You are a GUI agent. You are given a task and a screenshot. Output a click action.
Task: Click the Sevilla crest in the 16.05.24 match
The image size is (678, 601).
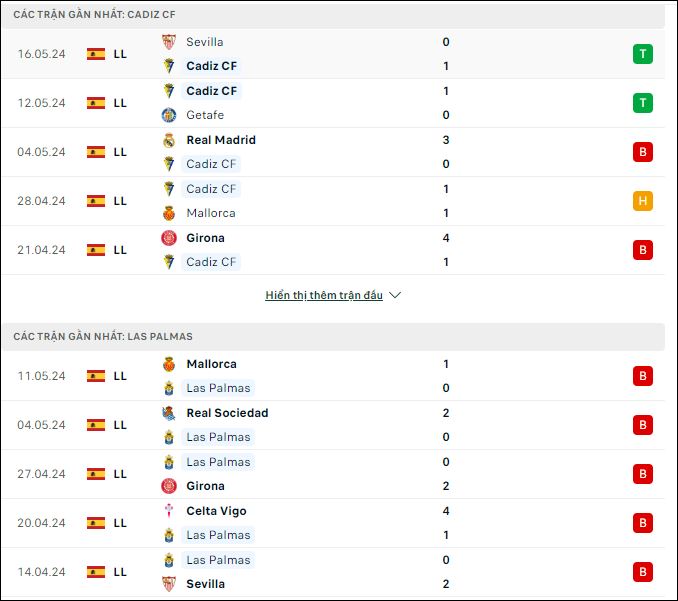pyautogui.click(x=169, y=42)
